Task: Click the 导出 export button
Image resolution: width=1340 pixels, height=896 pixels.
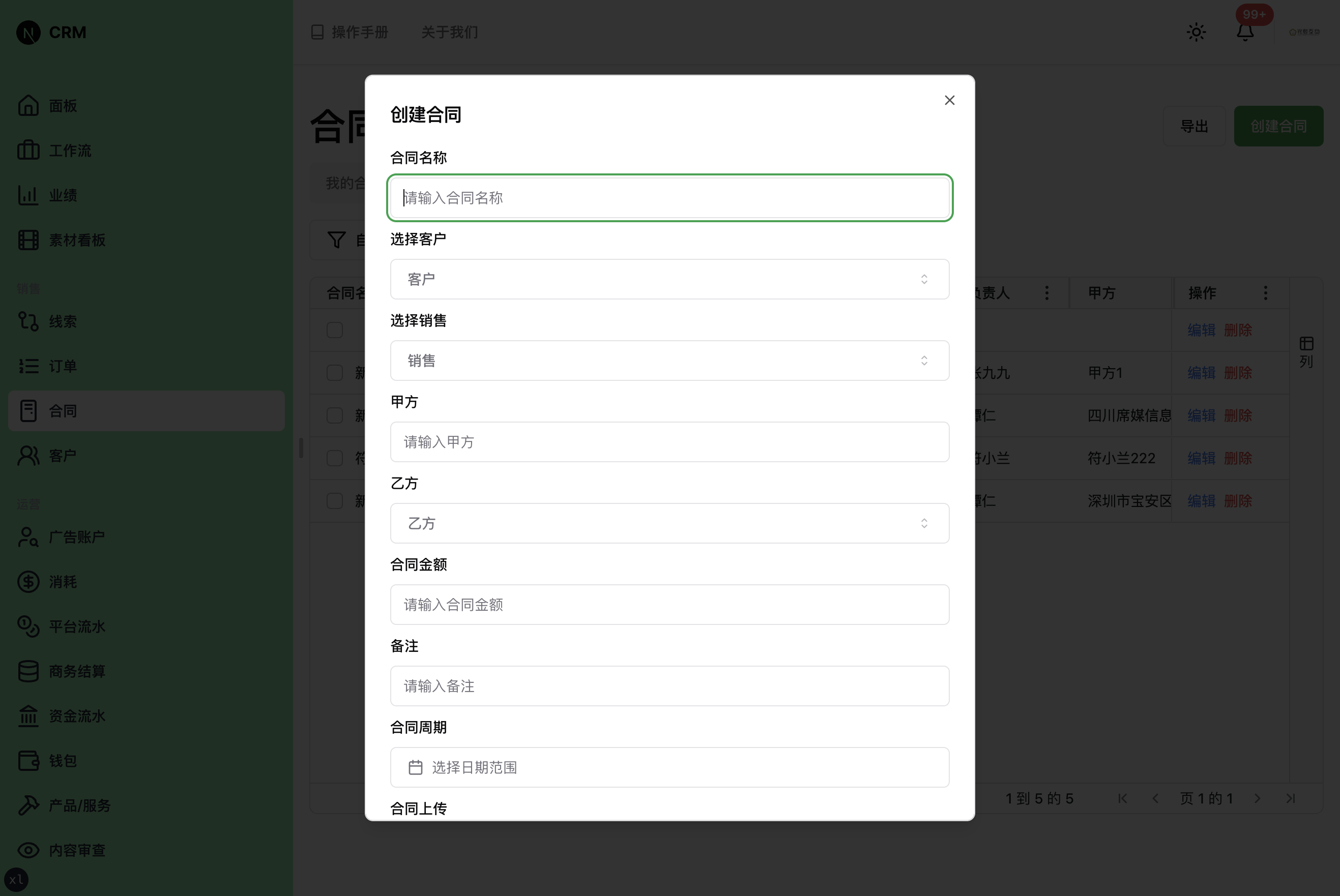Action: tap(1195, 126)
